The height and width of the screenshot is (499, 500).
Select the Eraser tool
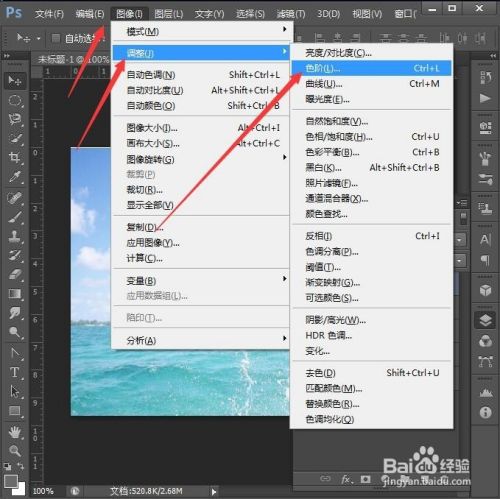click(x=15, y=275)
